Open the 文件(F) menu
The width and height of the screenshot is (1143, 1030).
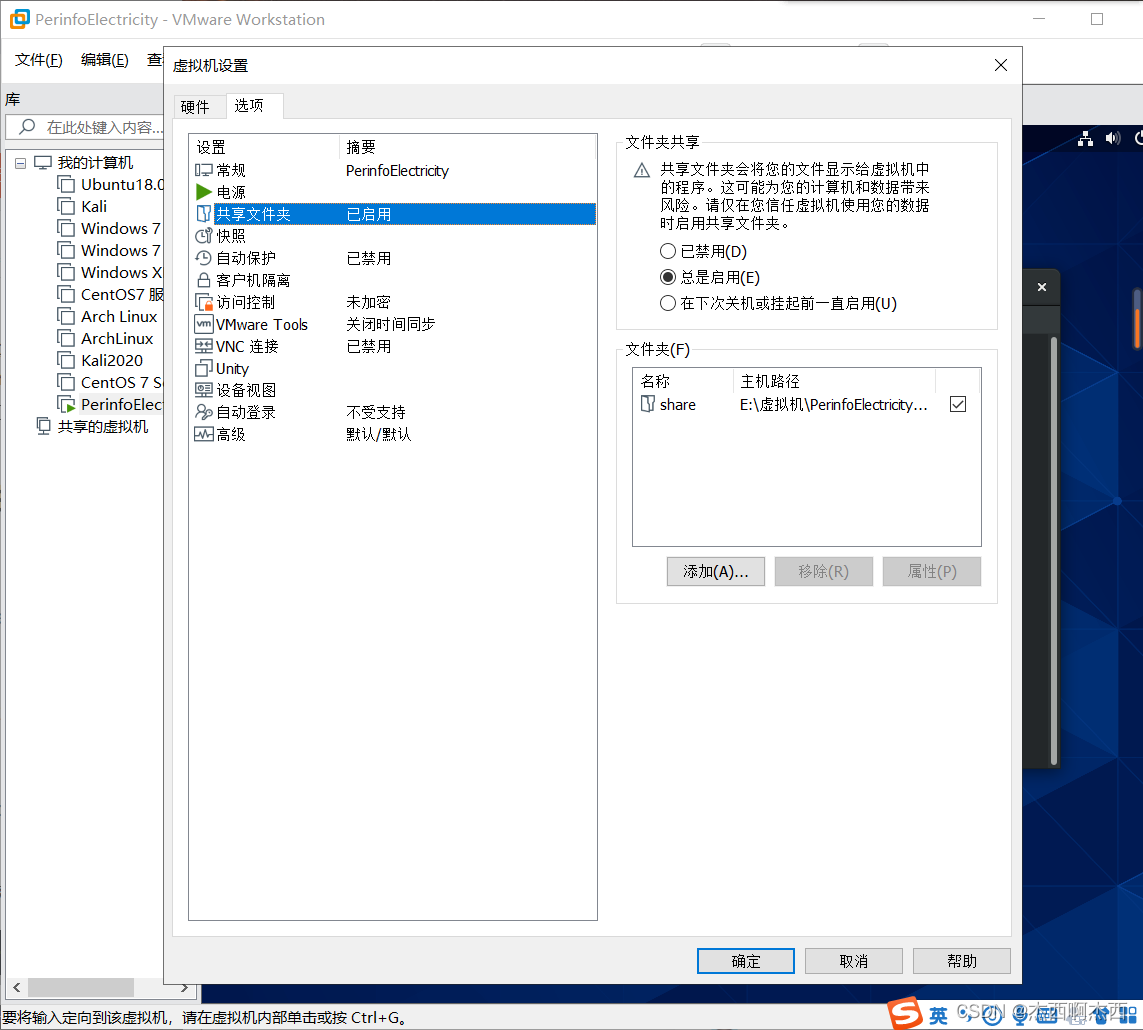click(39, 60)
